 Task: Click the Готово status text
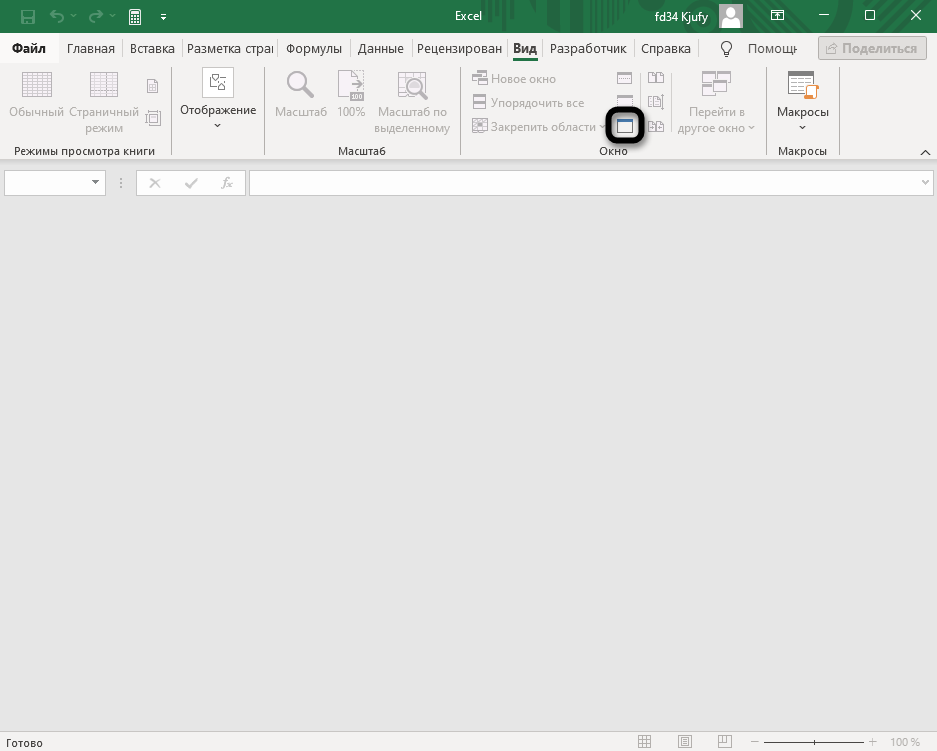[x=25, y=743]
